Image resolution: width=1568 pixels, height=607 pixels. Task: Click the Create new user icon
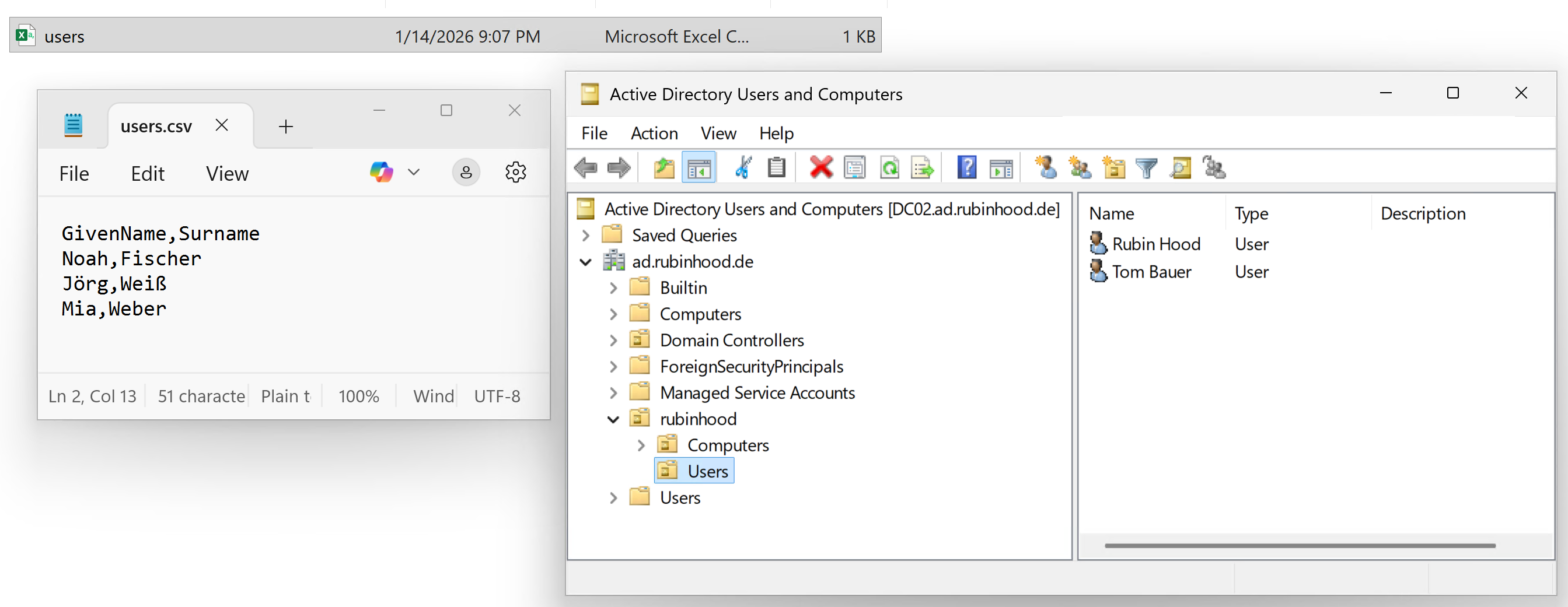pyautogui.click(x=1045, y=167)
